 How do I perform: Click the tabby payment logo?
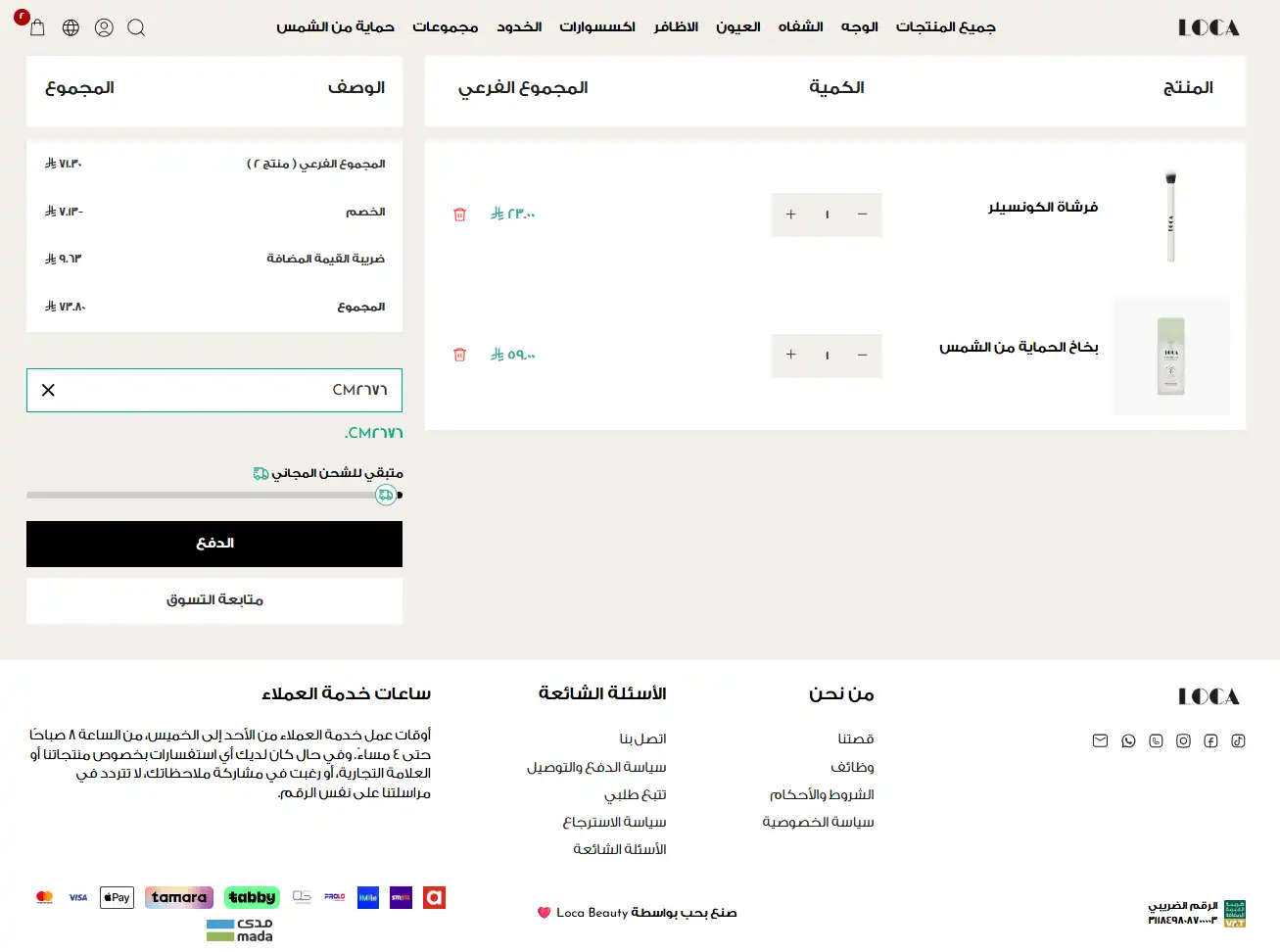(x=252, y=897)
